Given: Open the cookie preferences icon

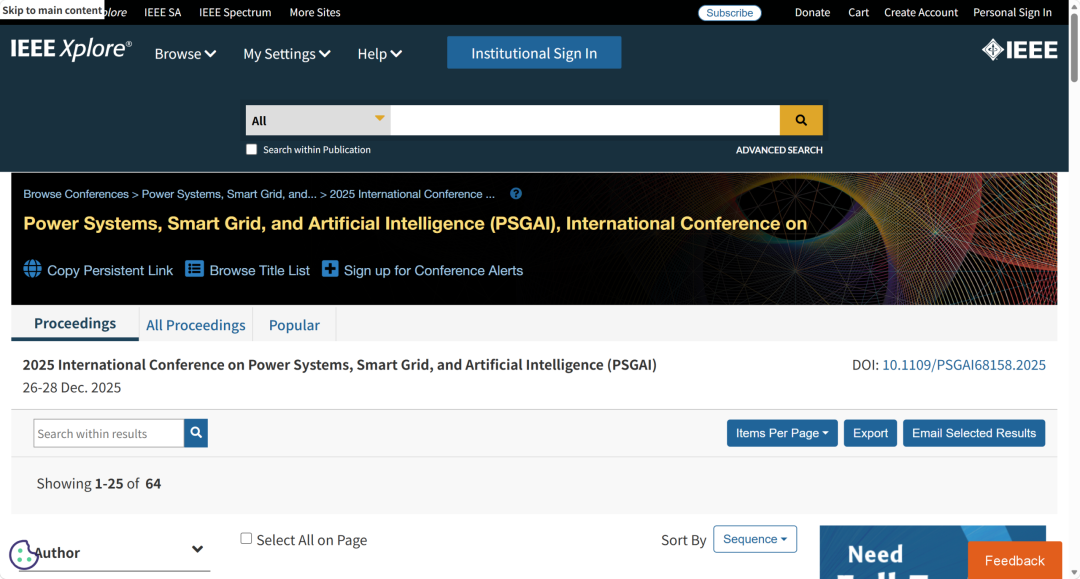Looking at the screenshot, I should click(23, 555).
